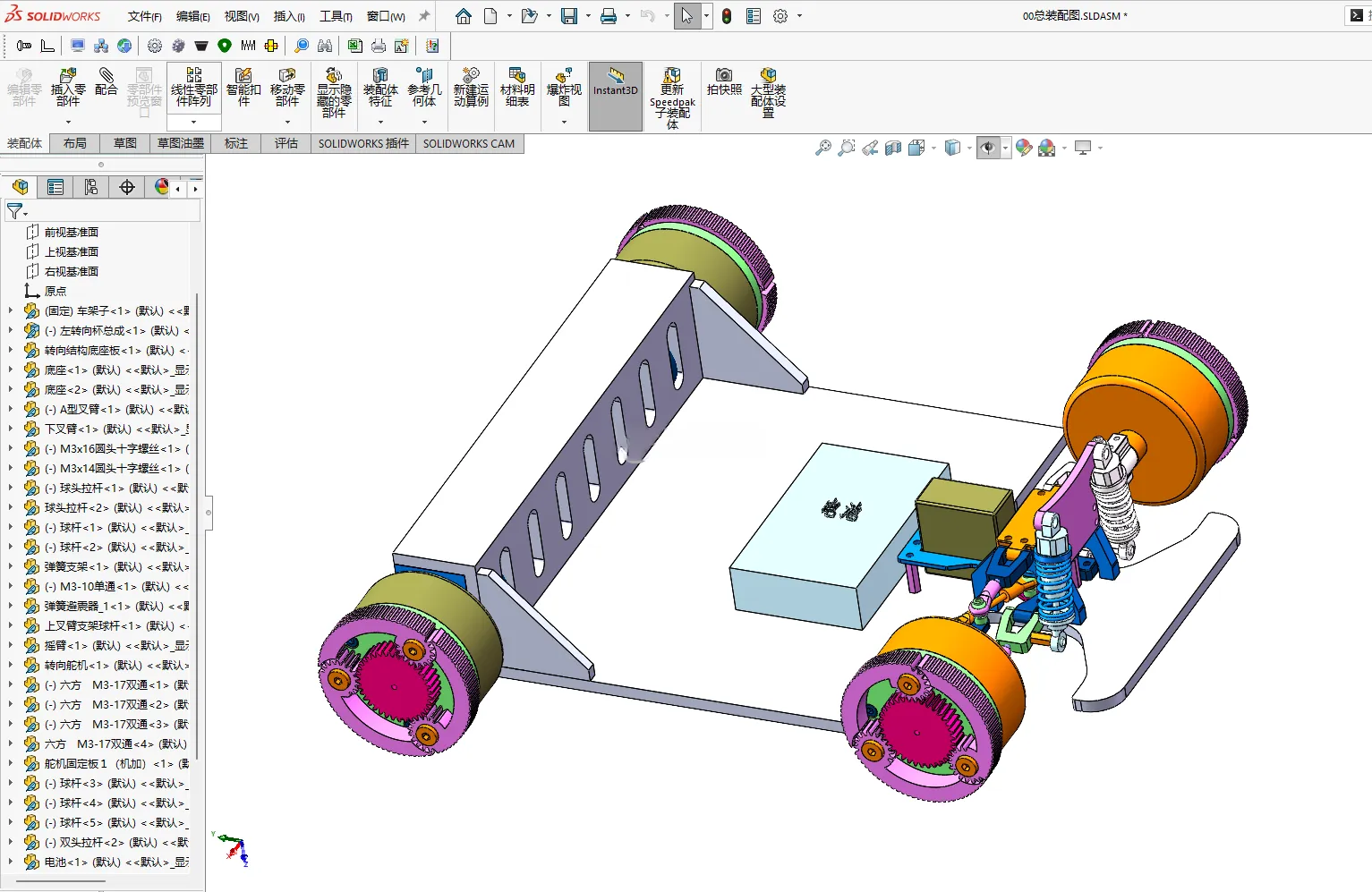
Task: Toggle the Hide/Show Items eye button
Action: point(987,148)
